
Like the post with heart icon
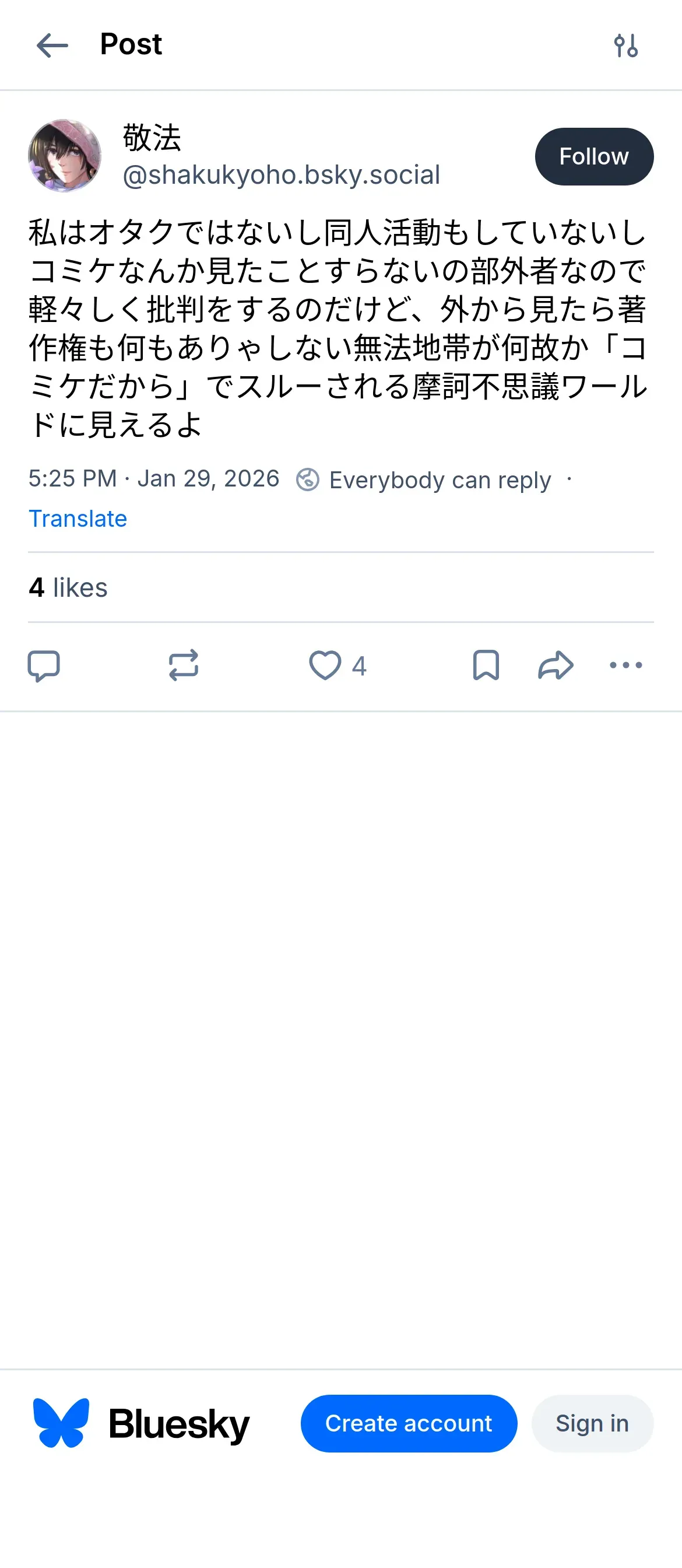[x=325, y=666]
